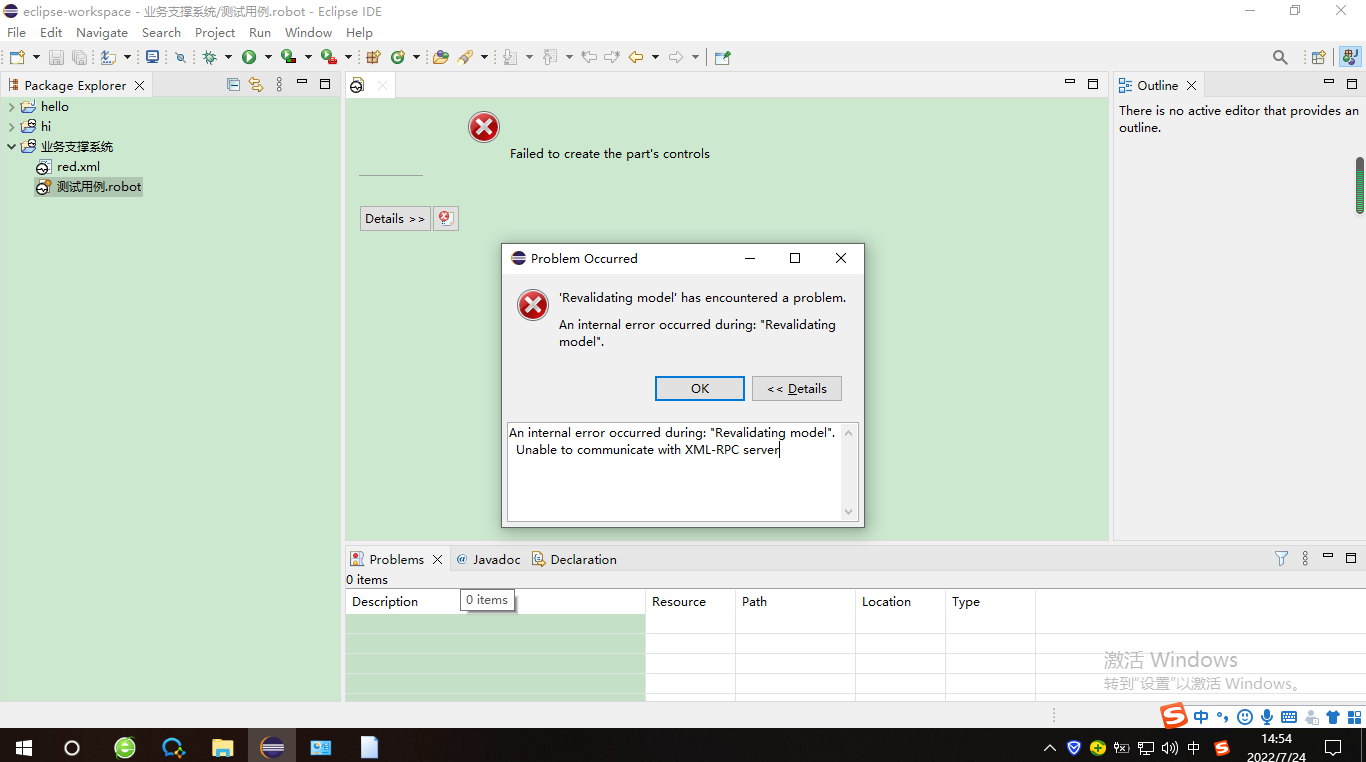Image resolution: width=1366 pixels, height=762 pixels.
Task: Click the Details >> button in editor
Action: coord(395,218)
